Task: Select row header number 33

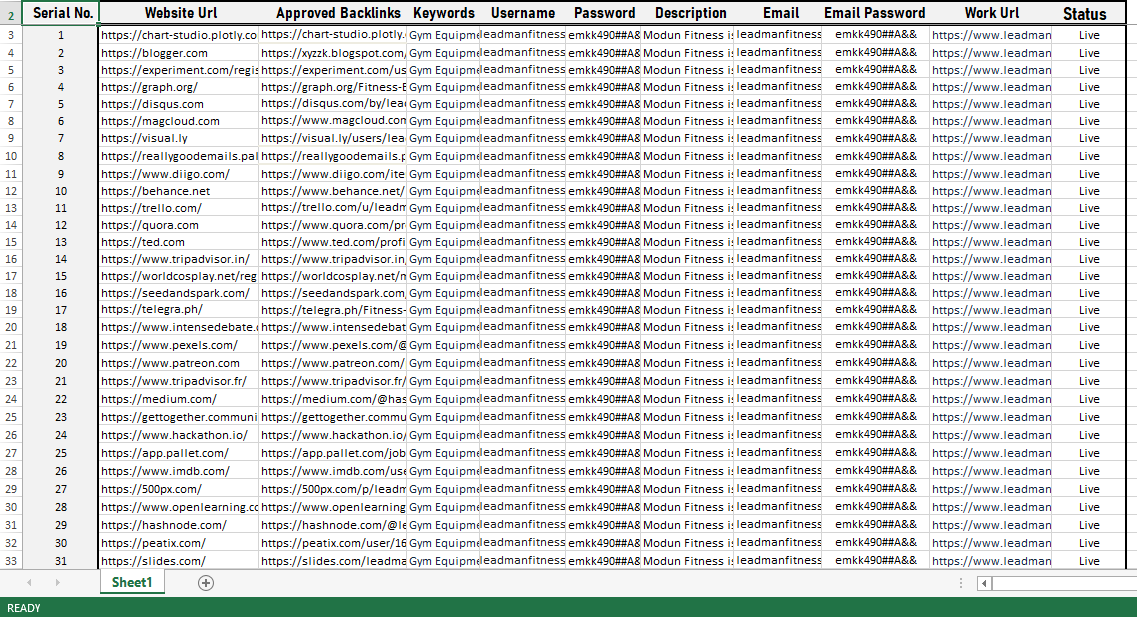Action: coord(10,561)
